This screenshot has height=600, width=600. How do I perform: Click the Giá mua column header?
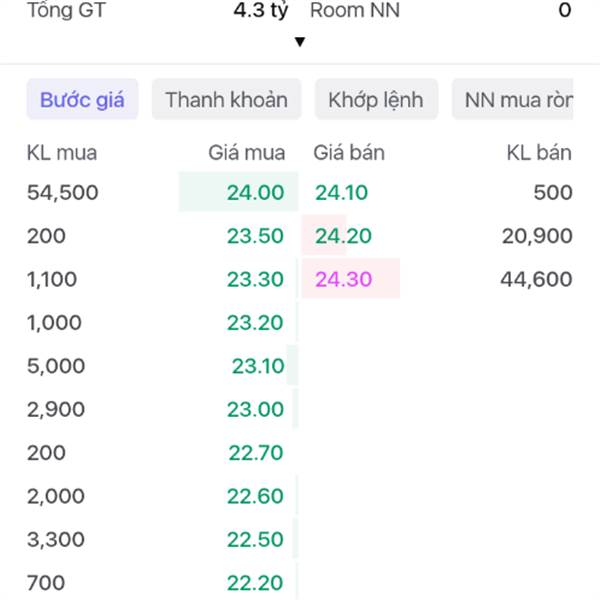[247, 153]
